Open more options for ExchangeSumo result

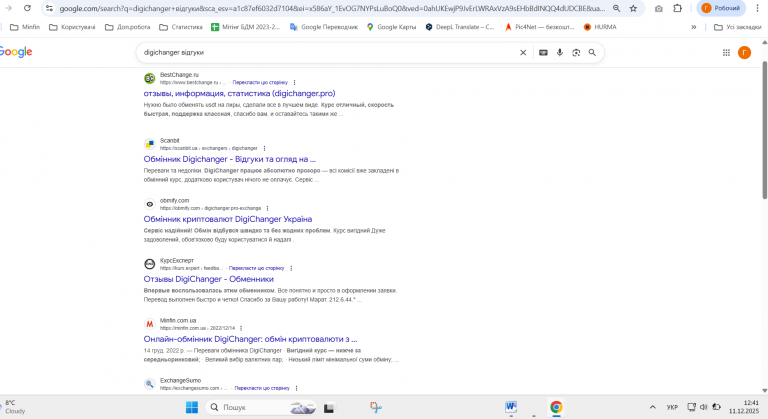[x=296, y=388]
